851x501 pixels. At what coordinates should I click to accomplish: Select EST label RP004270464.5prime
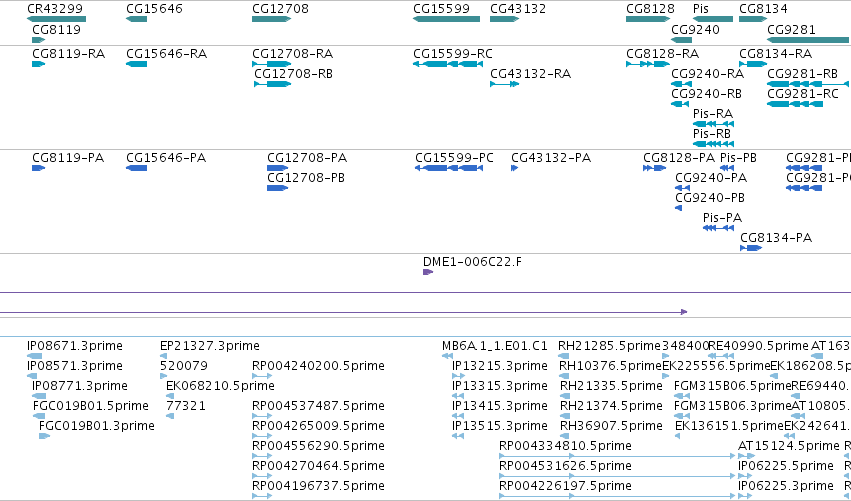point(318,466)
